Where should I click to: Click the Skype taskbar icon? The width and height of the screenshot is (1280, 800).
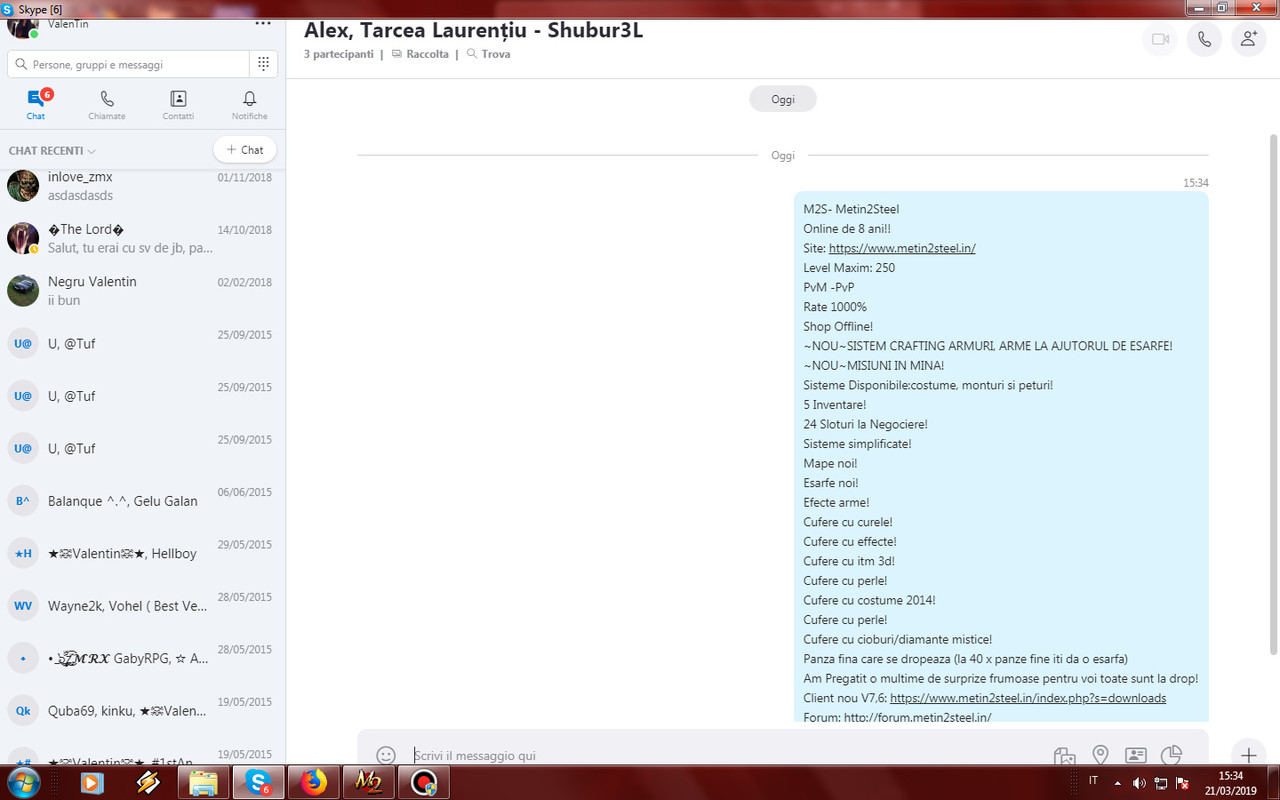tap(259, 782)
